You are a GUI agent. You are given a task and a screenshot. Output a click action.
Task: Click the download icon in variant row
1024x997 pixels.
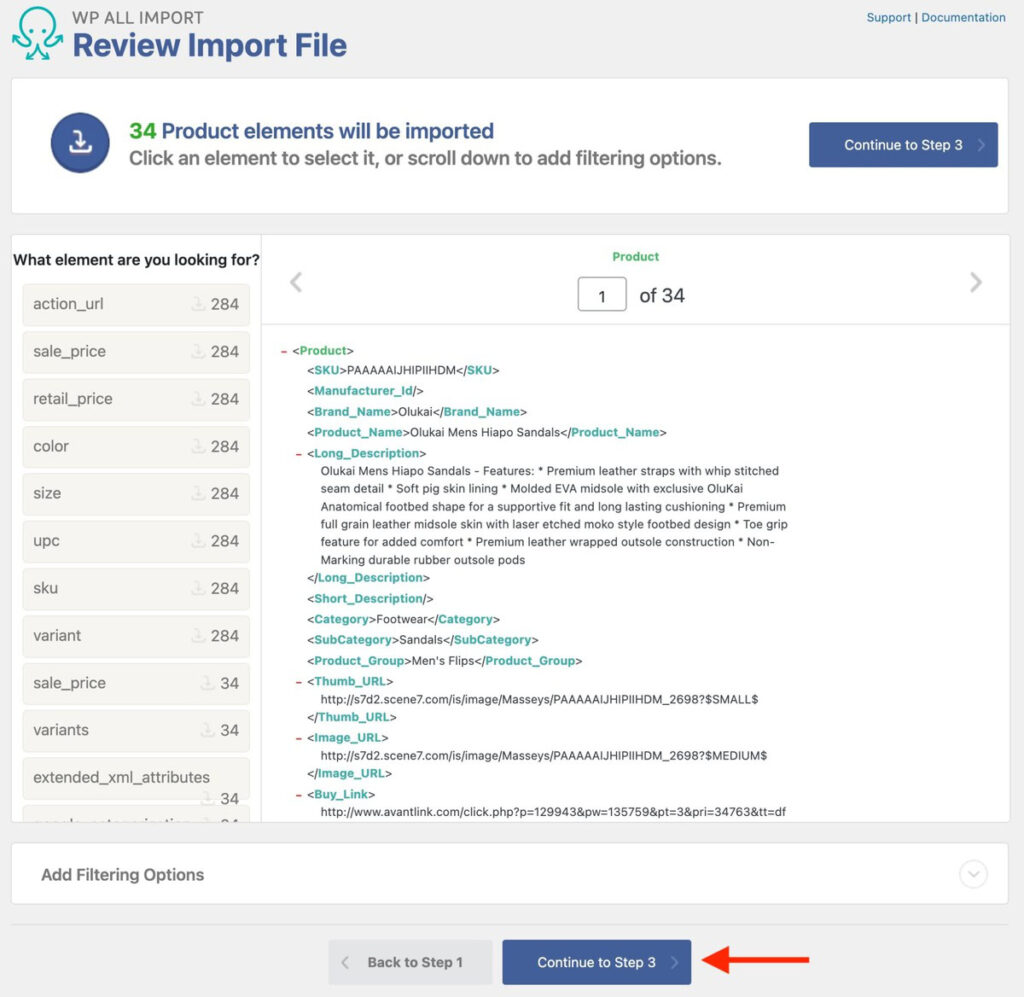197,635
